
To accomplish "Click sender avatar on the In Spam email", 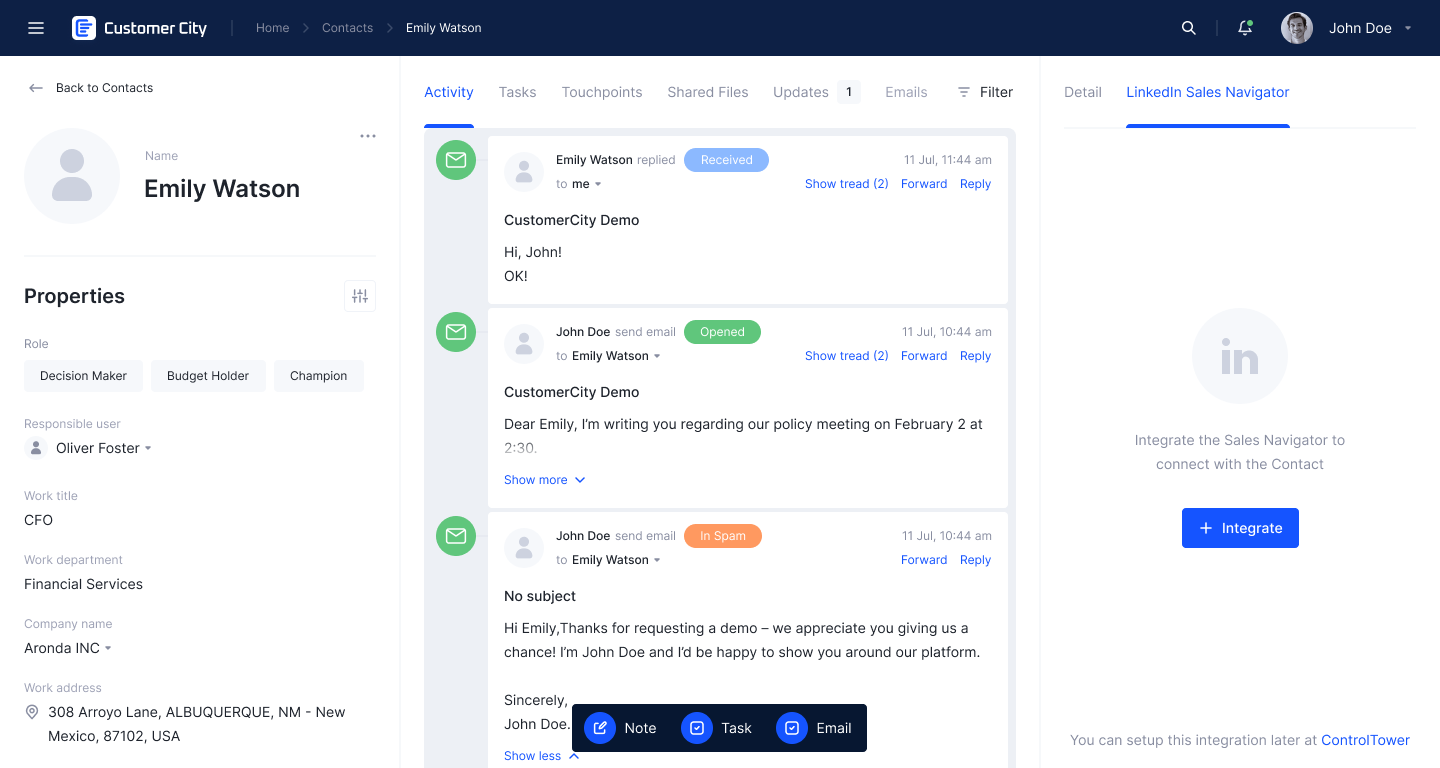I will (x=524, y=548).
